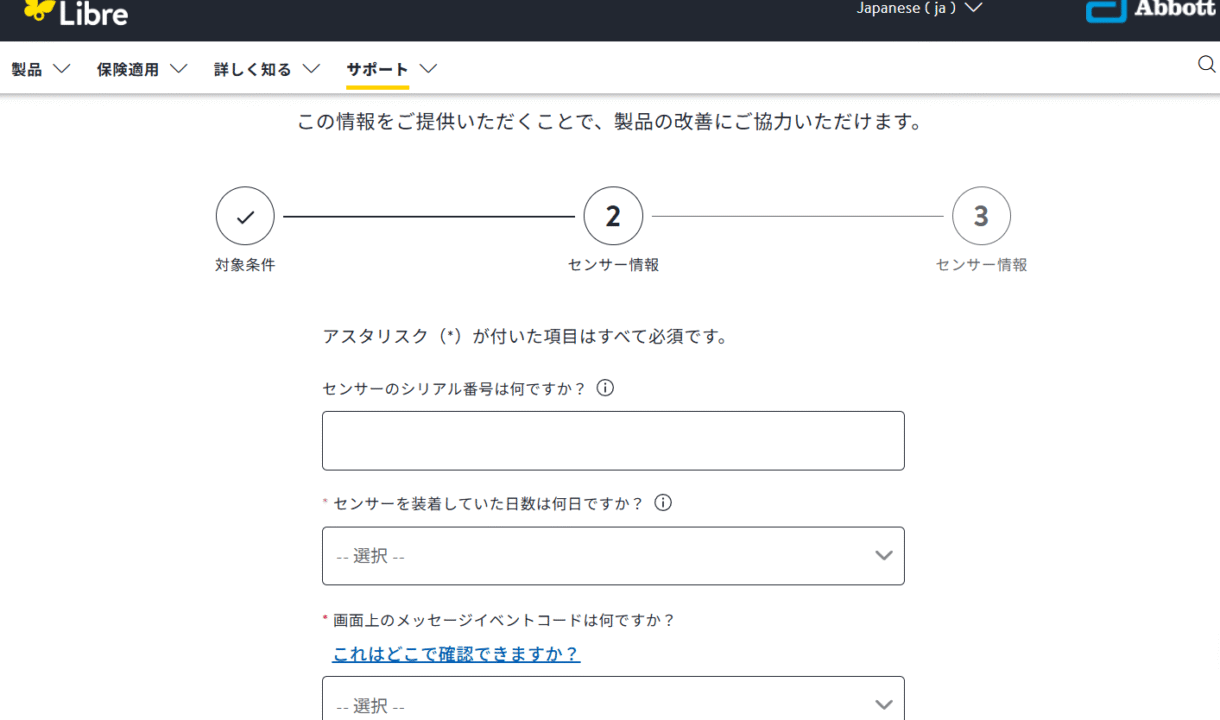1220x720 pixels.
Task: Focus the sensor serial number input field
Action: [x=613, y=441]
